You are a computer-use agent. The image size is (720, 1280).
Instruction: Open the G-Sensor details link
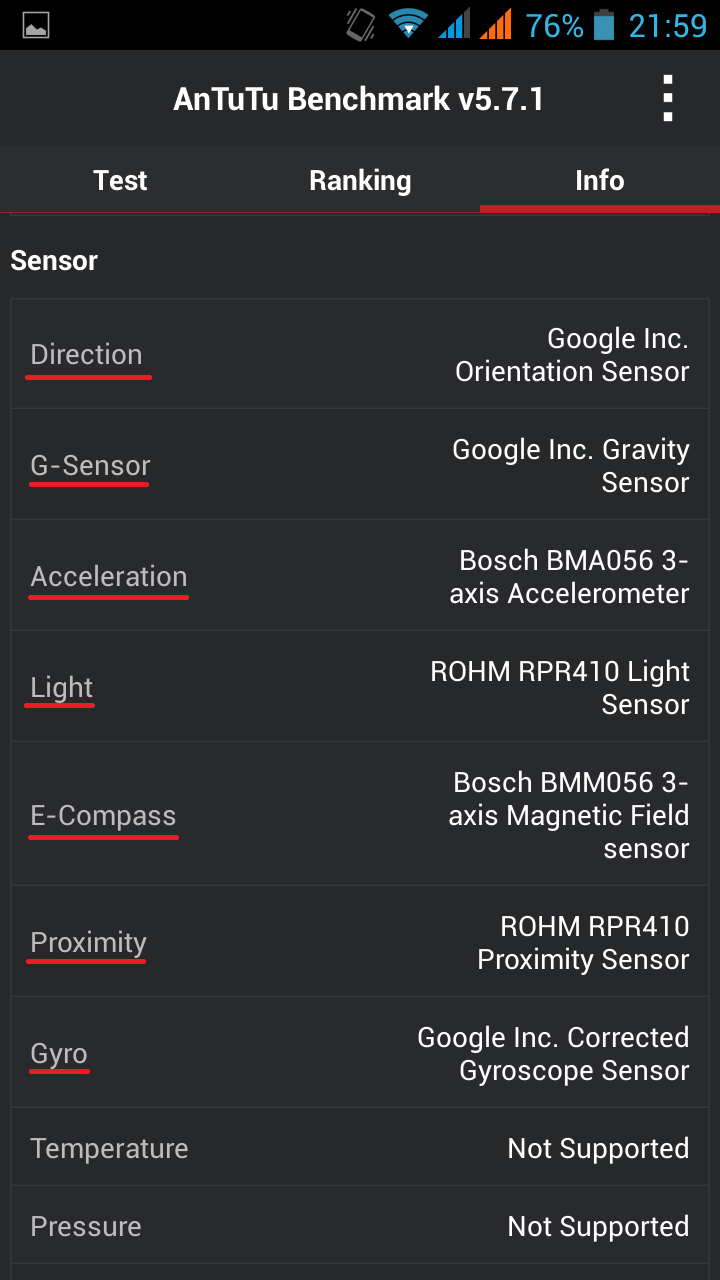(89, 464)
